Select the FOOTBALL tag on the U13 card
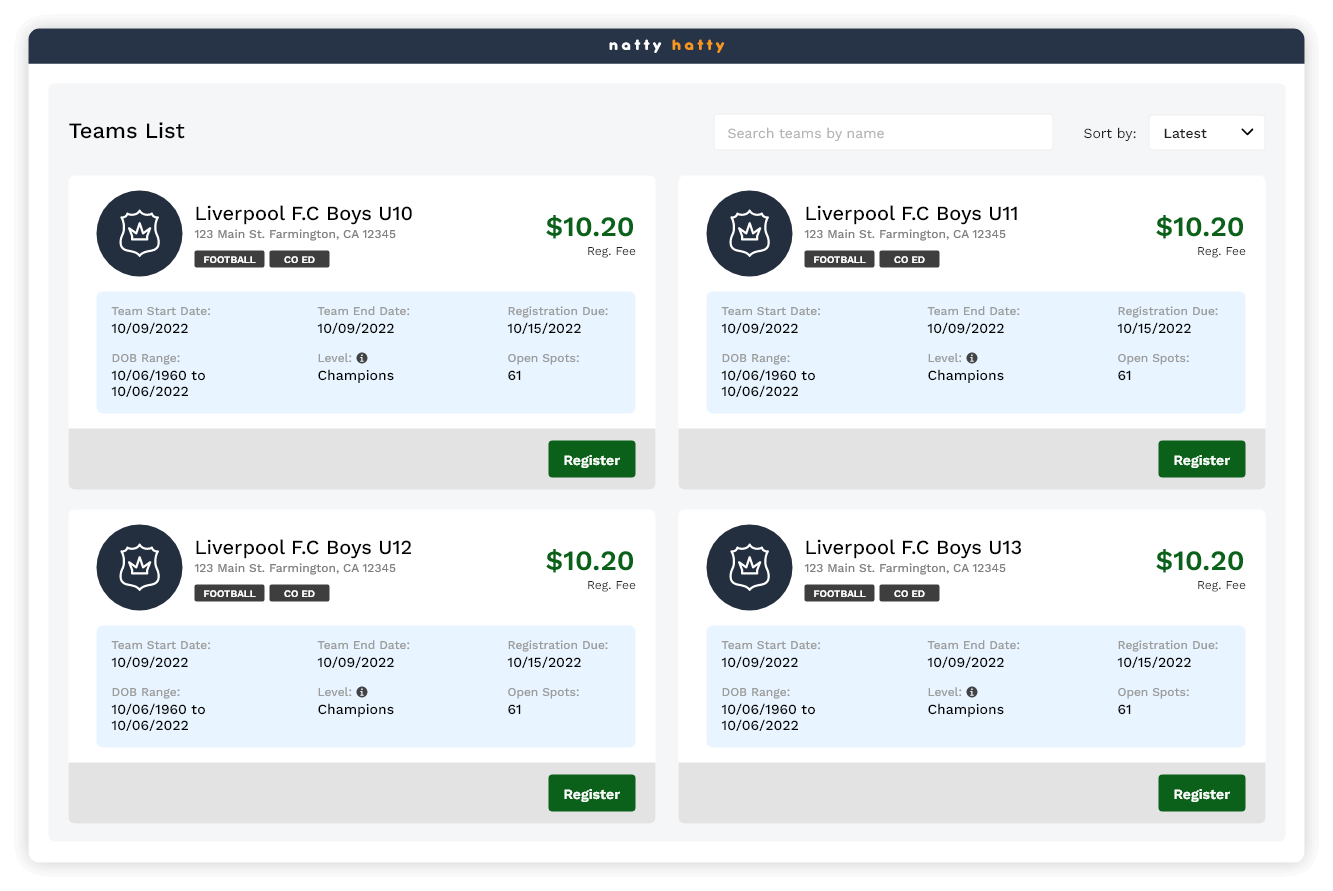 click(839, 593)
